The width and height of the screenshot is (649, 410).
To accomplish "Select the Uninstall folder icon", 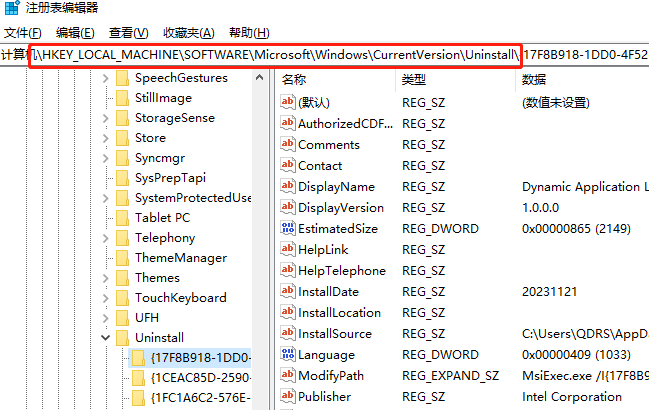I will pos(123,338).
